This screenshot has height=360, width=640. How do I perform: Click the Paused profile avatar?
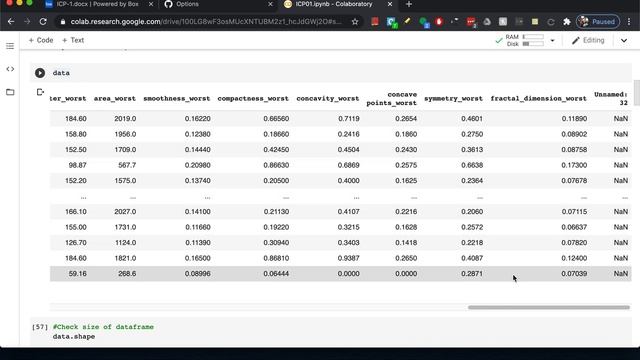point(598,22)
